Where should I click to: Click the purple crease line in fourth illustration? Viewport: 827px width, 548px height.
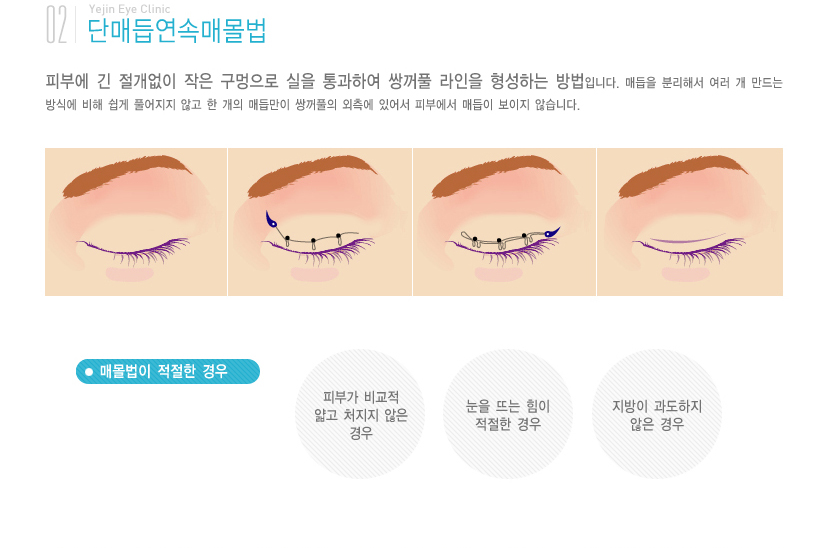[687, 239]
